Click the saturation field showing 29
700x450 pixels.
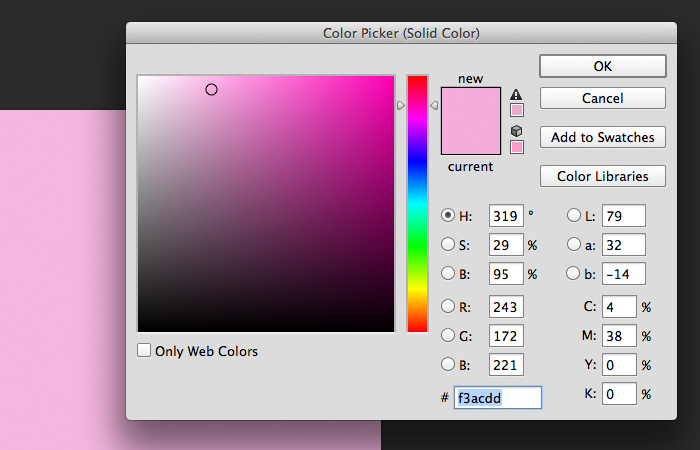point(506,245)
